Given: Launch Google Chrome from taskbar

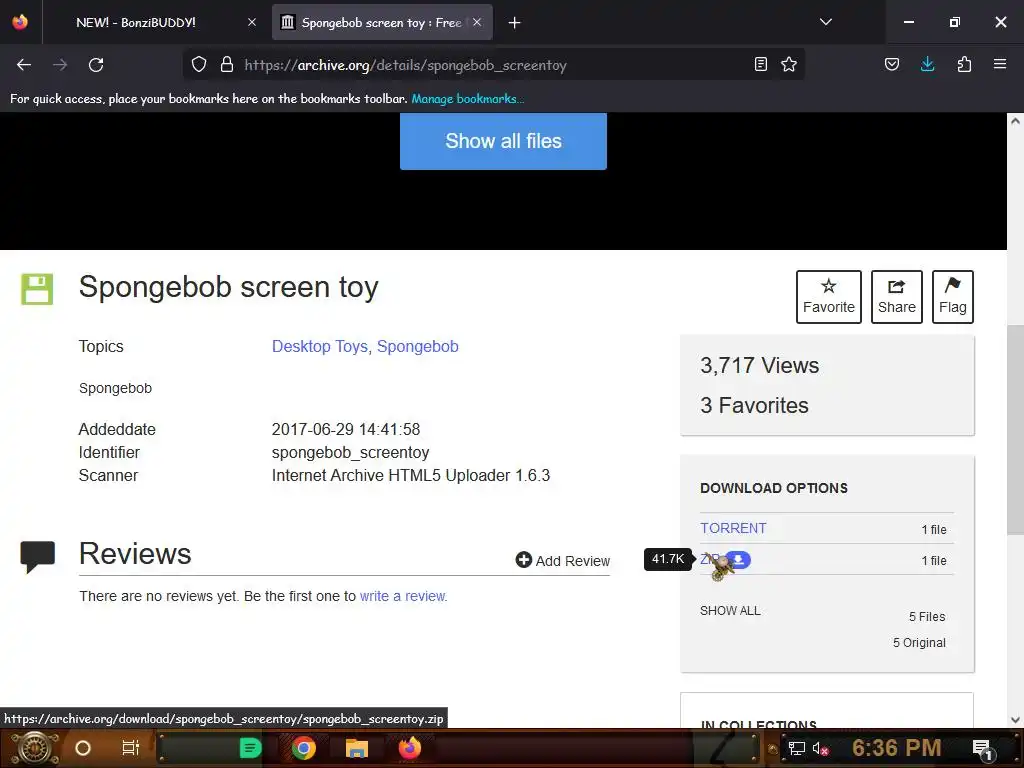Looking at the screenshot, I should pos(304,748).
